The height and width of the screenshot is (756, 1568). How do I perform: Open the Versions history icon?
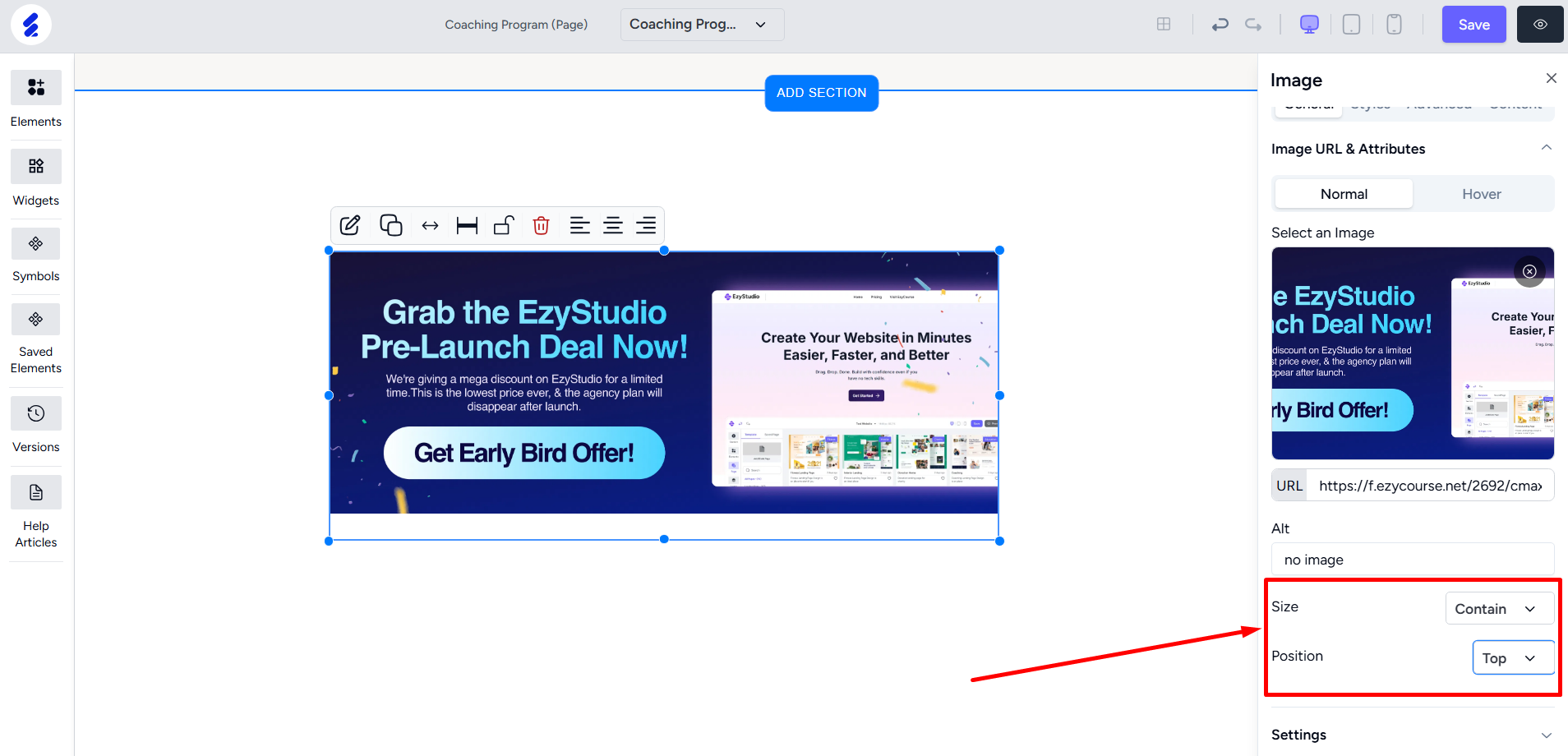(36, 413)
